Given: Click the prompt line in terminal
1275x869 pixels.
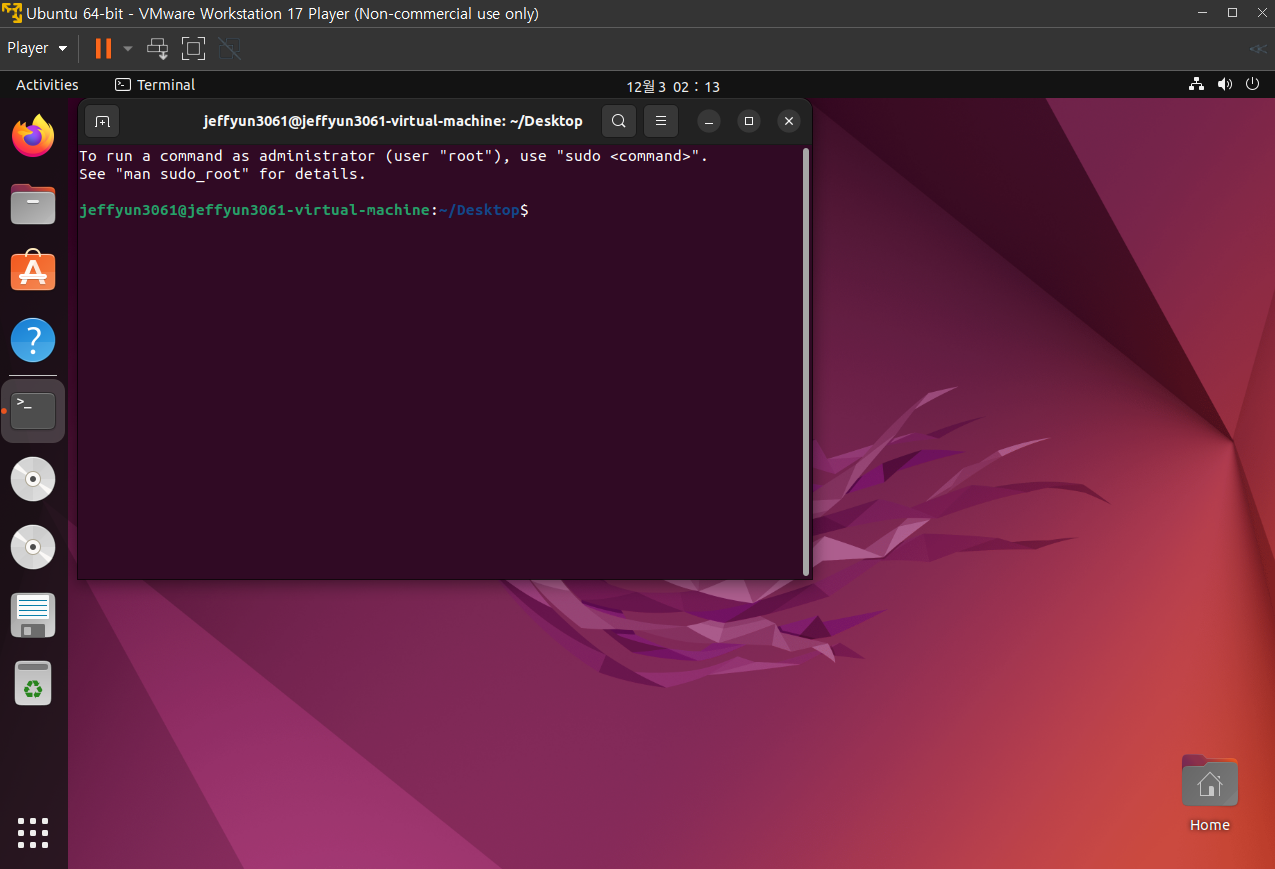Looking at the screenshot, I should click(x=304, y=210).
